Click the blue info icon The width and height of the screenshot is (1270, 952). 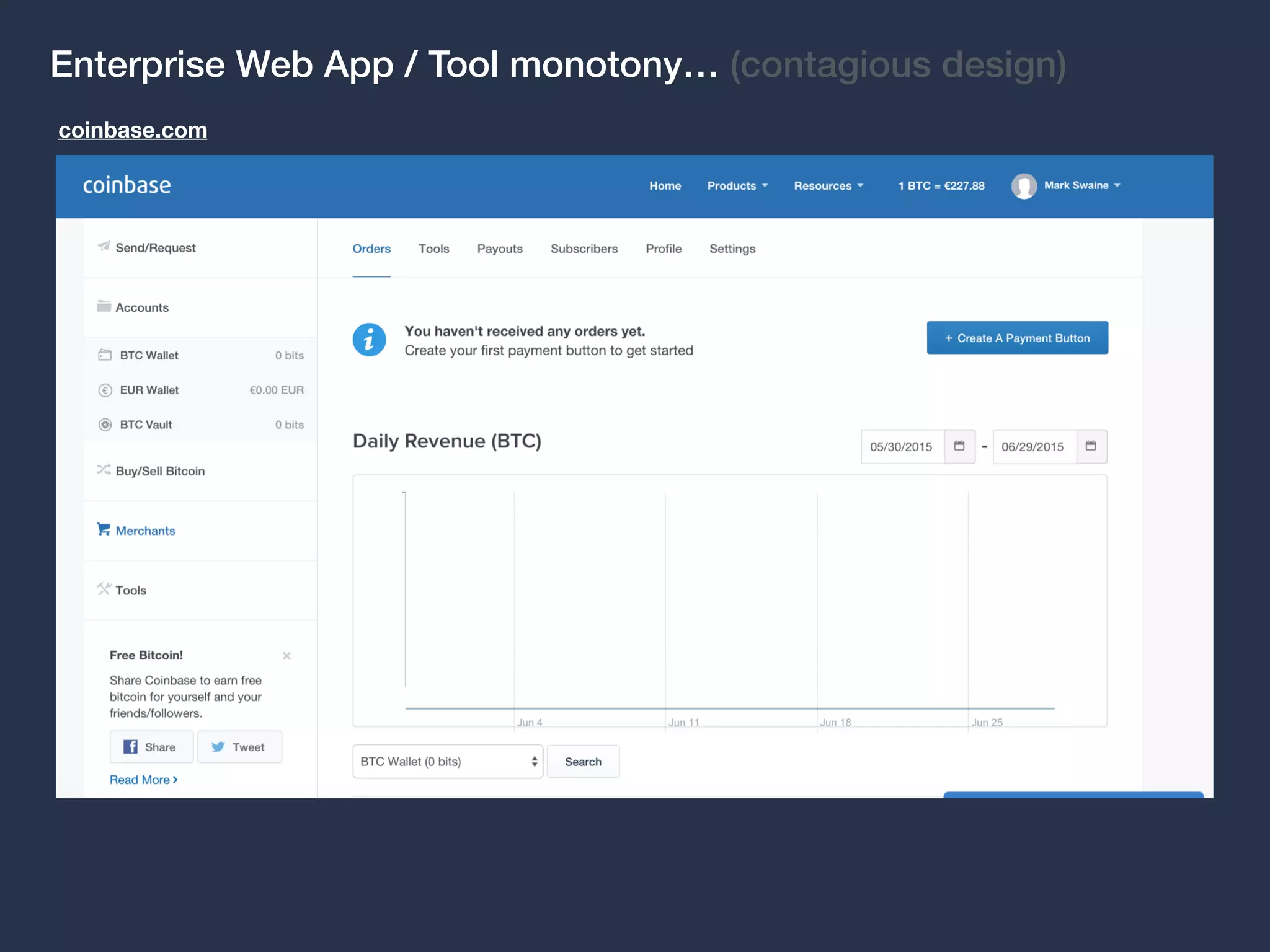tap(369, 340)
